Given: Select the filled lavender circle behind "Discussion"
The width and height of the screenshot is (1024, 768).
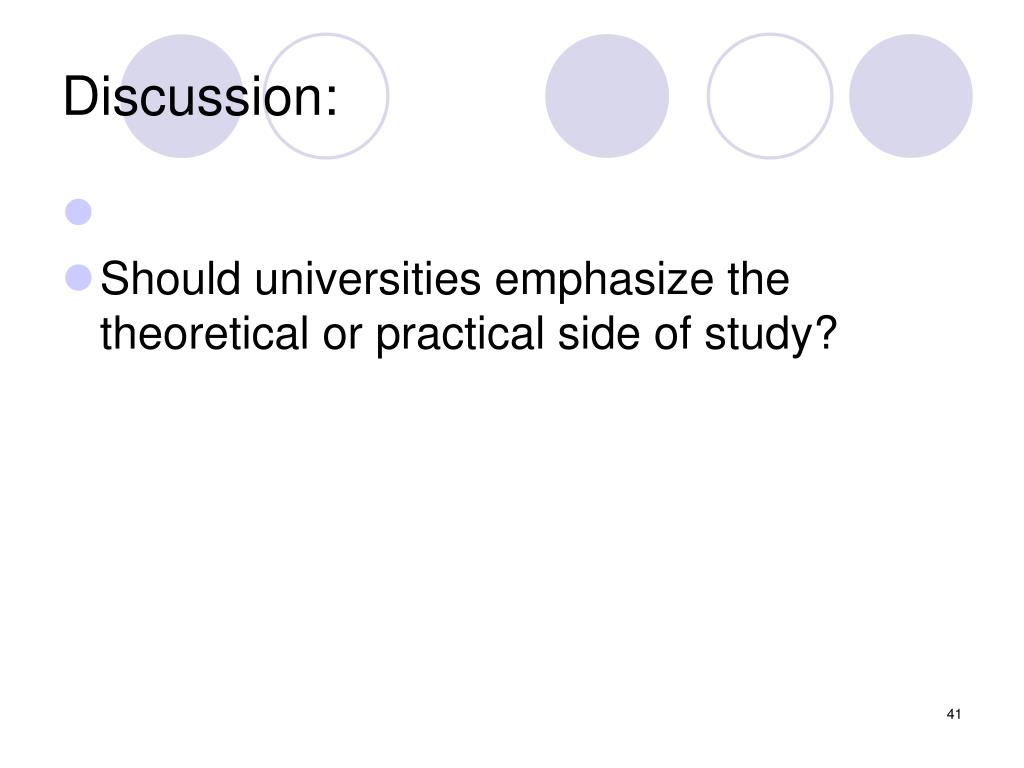Looking at the screenshot, I should (182, 96).
